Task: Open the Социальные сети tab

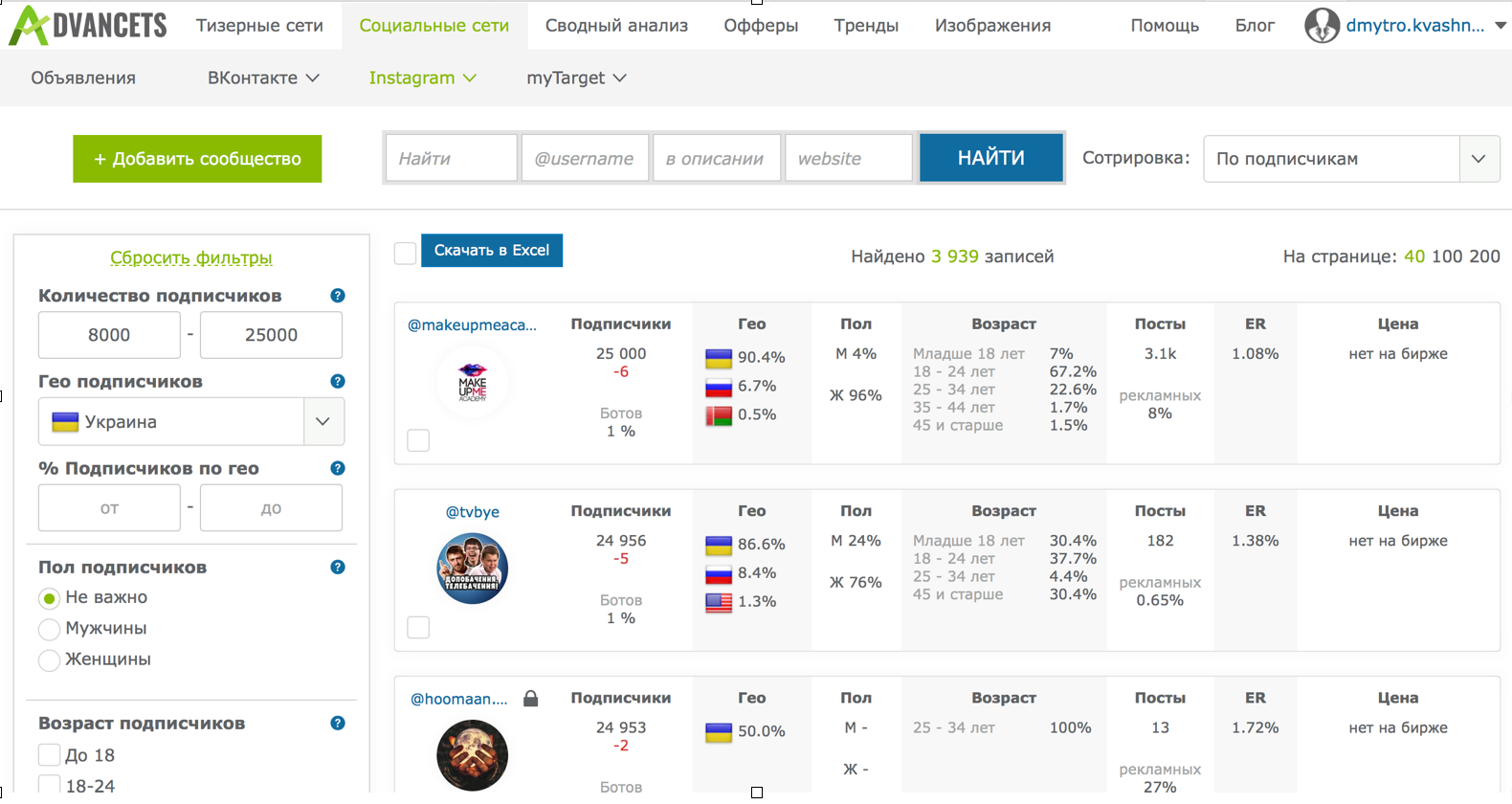Action: [x=434, y=26]
